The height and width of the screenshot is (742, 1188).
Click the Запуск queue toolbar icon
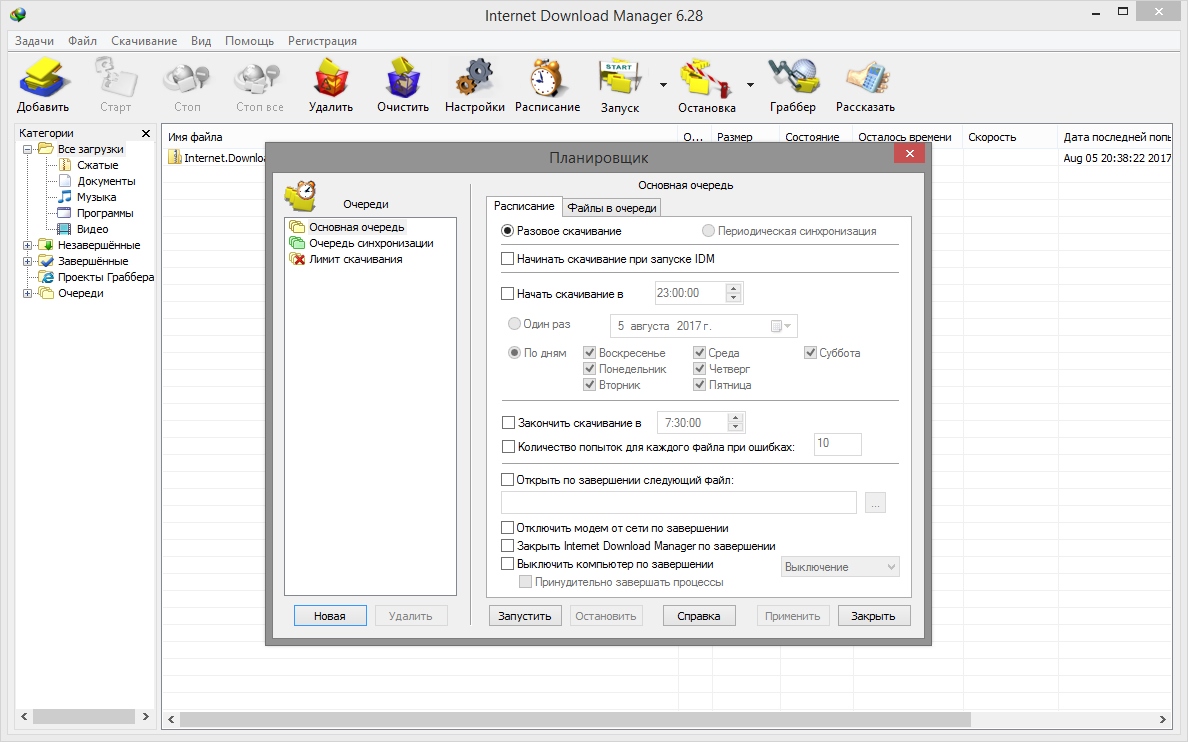click(x=620, y=78)
